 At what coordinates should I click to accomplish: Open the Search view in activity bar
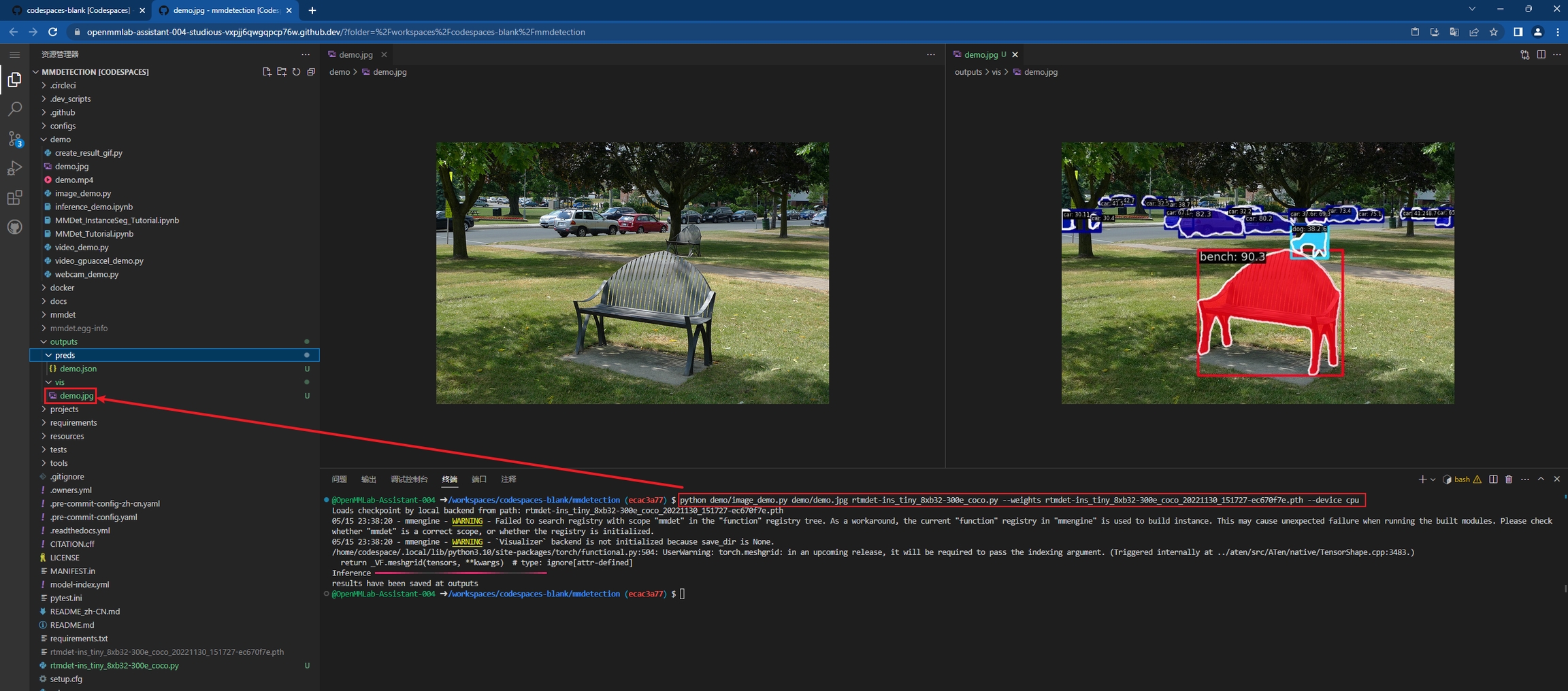(x=14, y=109)
